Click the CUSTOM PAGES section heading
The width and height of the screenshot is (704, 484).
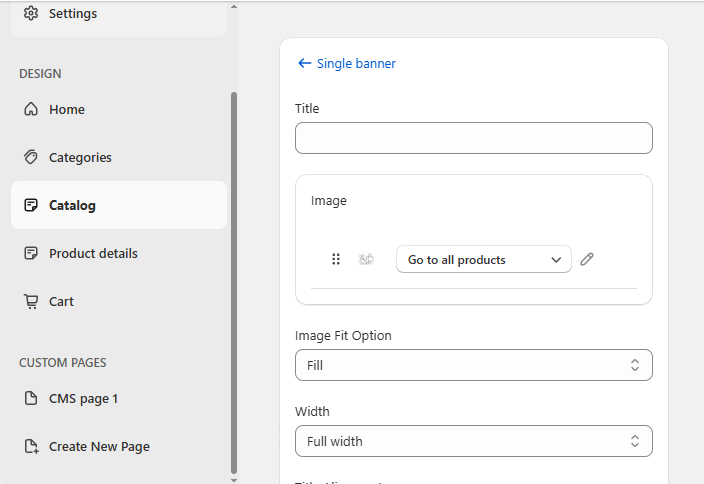(63, 363)
